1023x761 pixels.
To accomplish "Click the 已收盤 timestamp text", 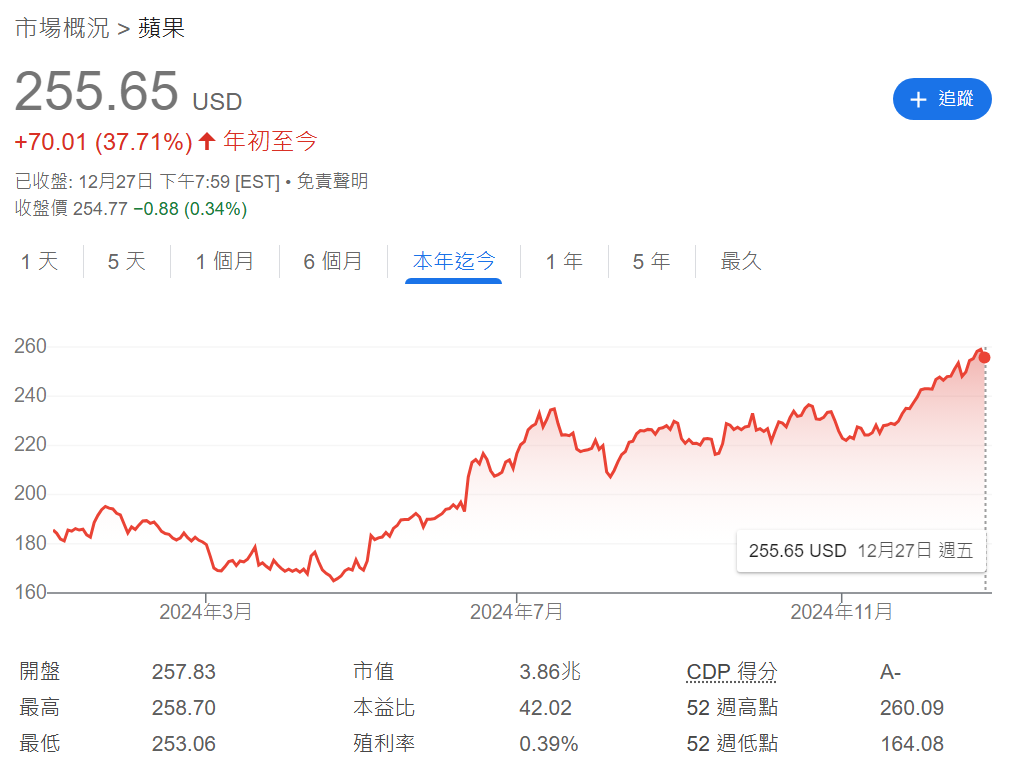I will pyautogui.click(x=147, y=181).
